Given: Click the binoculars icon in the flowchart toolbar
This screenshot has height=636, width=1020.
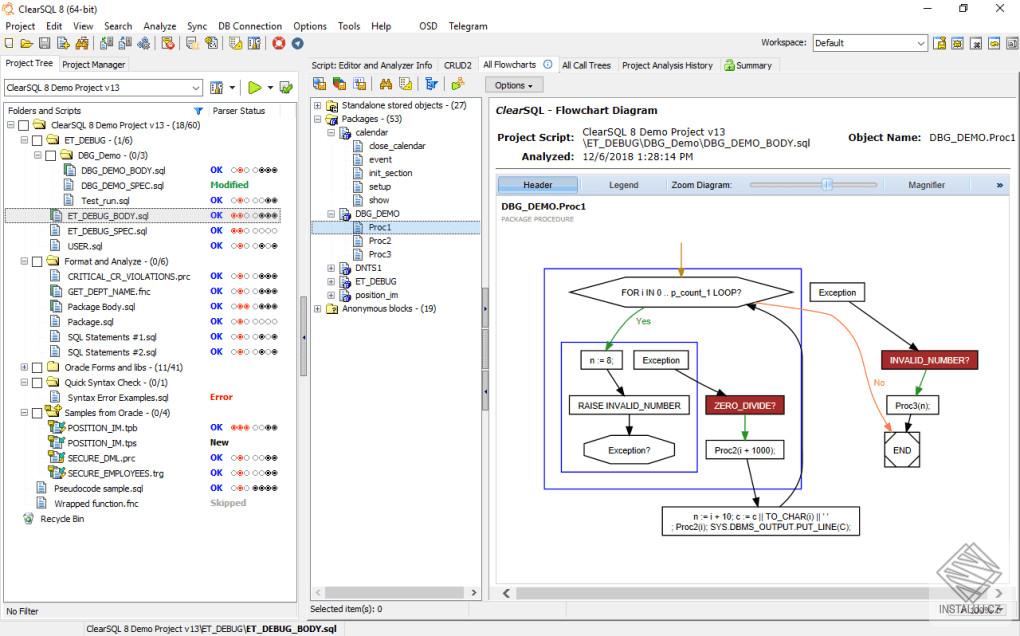Looking at the screenshot, I should coord(386,85).
